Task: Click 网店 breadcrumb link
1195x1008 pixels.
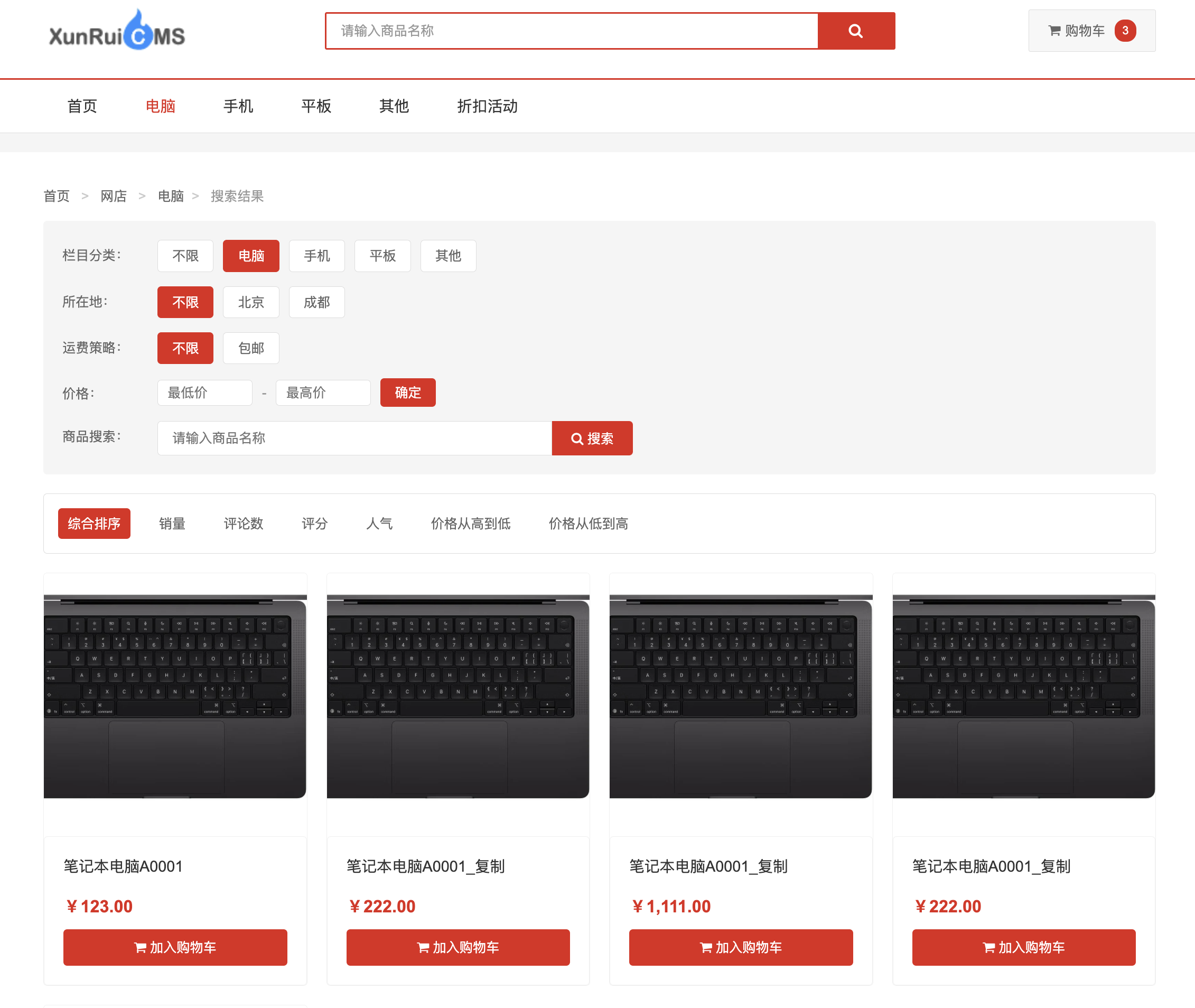Action: pyautogui.click(x=114, y=197)
